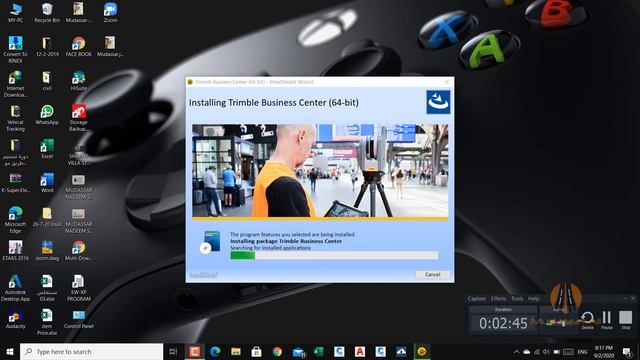
Task: Open Microsoft Edge from the taskbar
Action: (215, 351)
